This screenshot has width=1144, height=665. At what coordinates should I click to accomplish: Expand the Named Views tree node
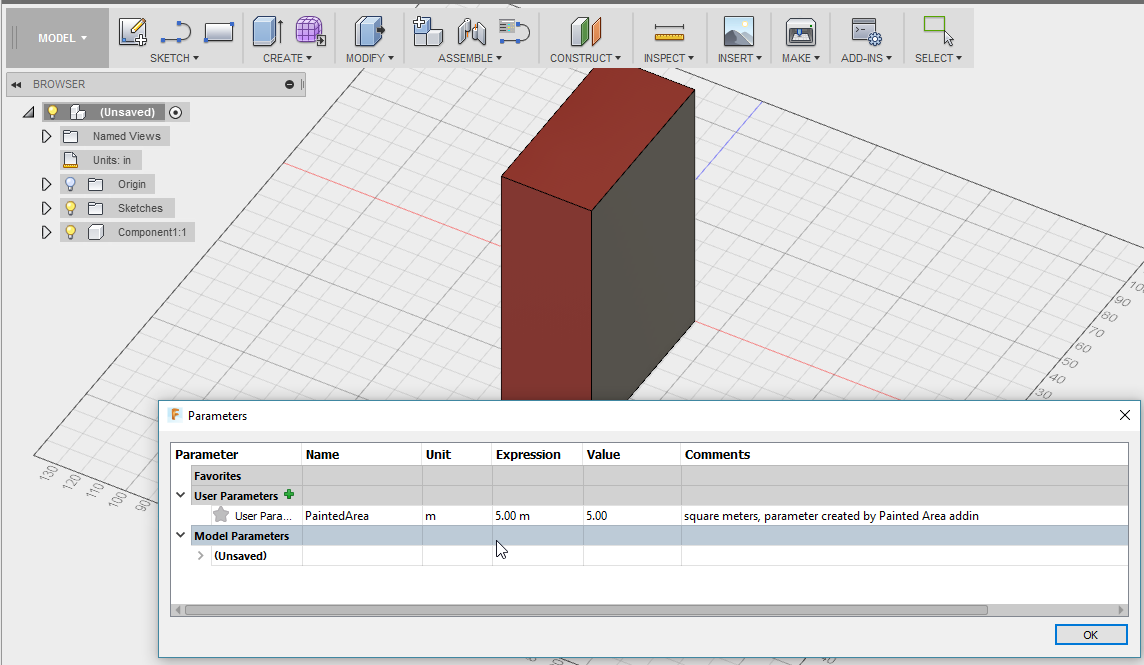click(x=46, y=136)
